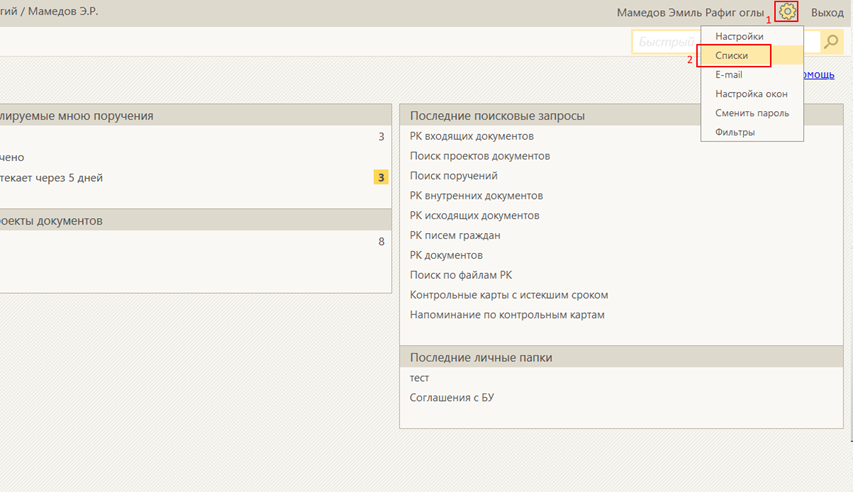The image size is (853, 492).
Task: Open Контрольные карты с истекшим сроком
Action: [509, 294]
